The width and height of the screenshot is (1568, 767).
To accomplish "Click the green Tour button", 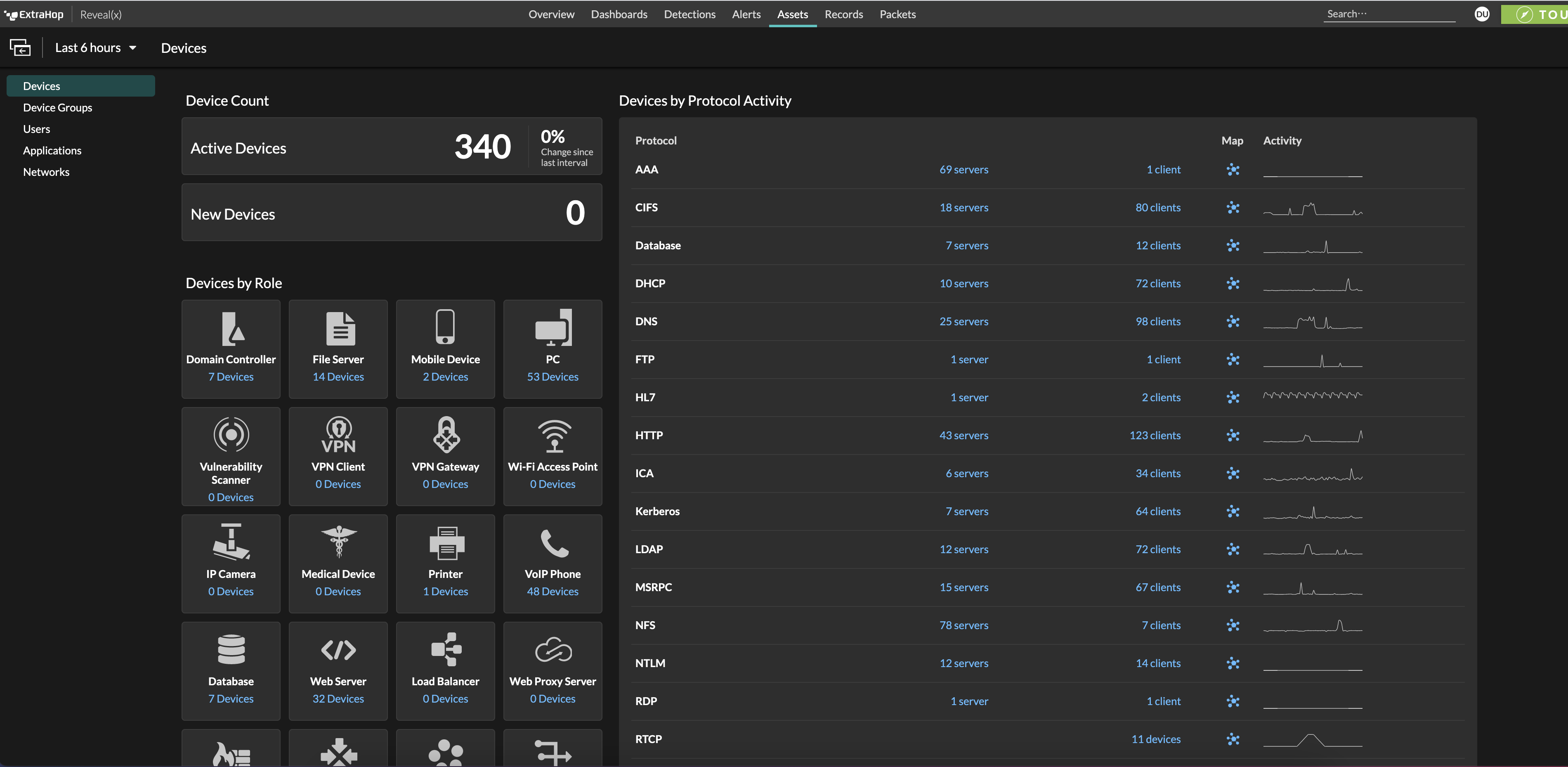I will [1534, 14].
